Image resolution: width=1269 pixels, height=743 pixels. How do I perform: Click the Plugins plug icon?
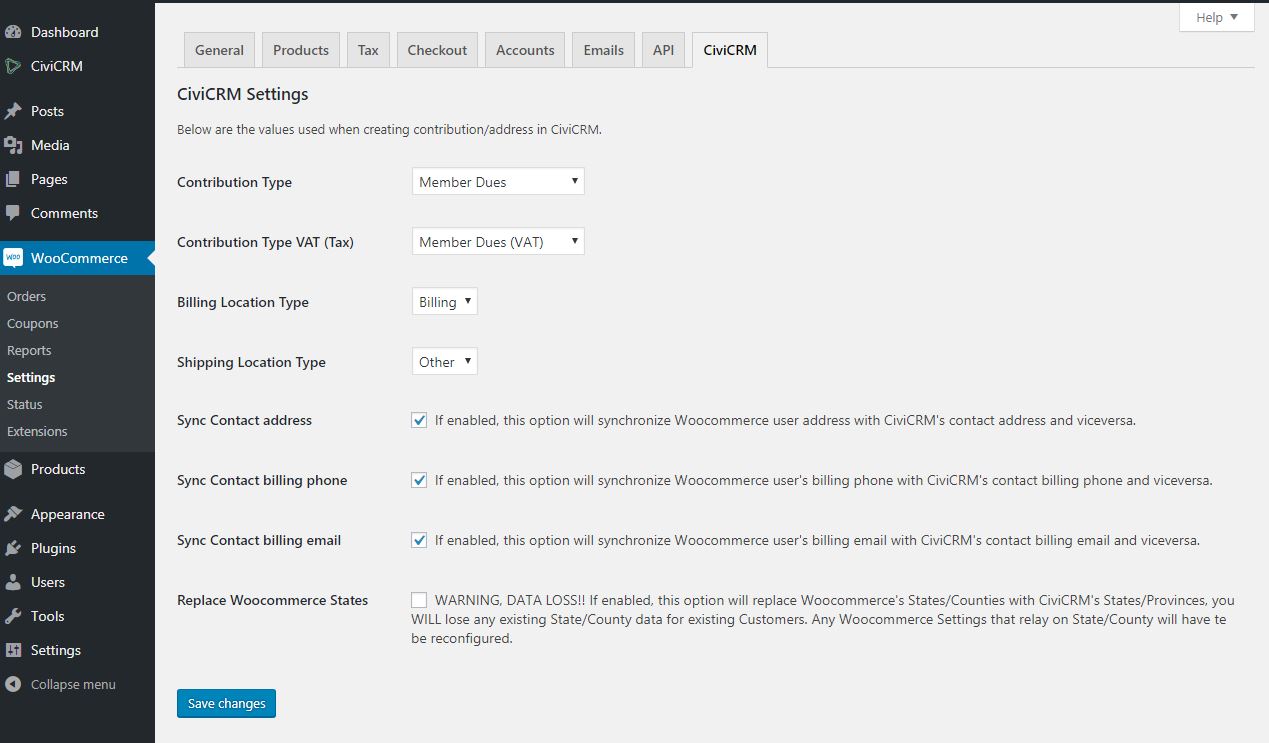coord(13,548)
